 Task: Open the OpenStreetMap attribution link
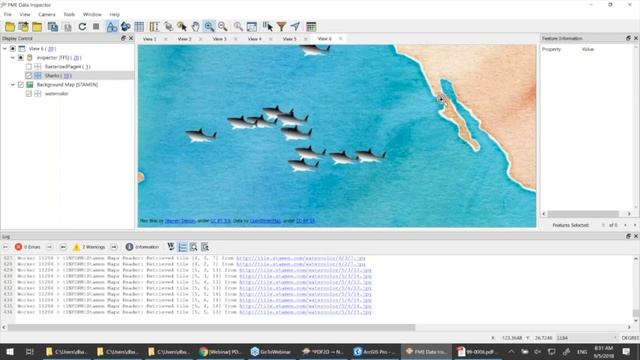[x=265, y=221]
